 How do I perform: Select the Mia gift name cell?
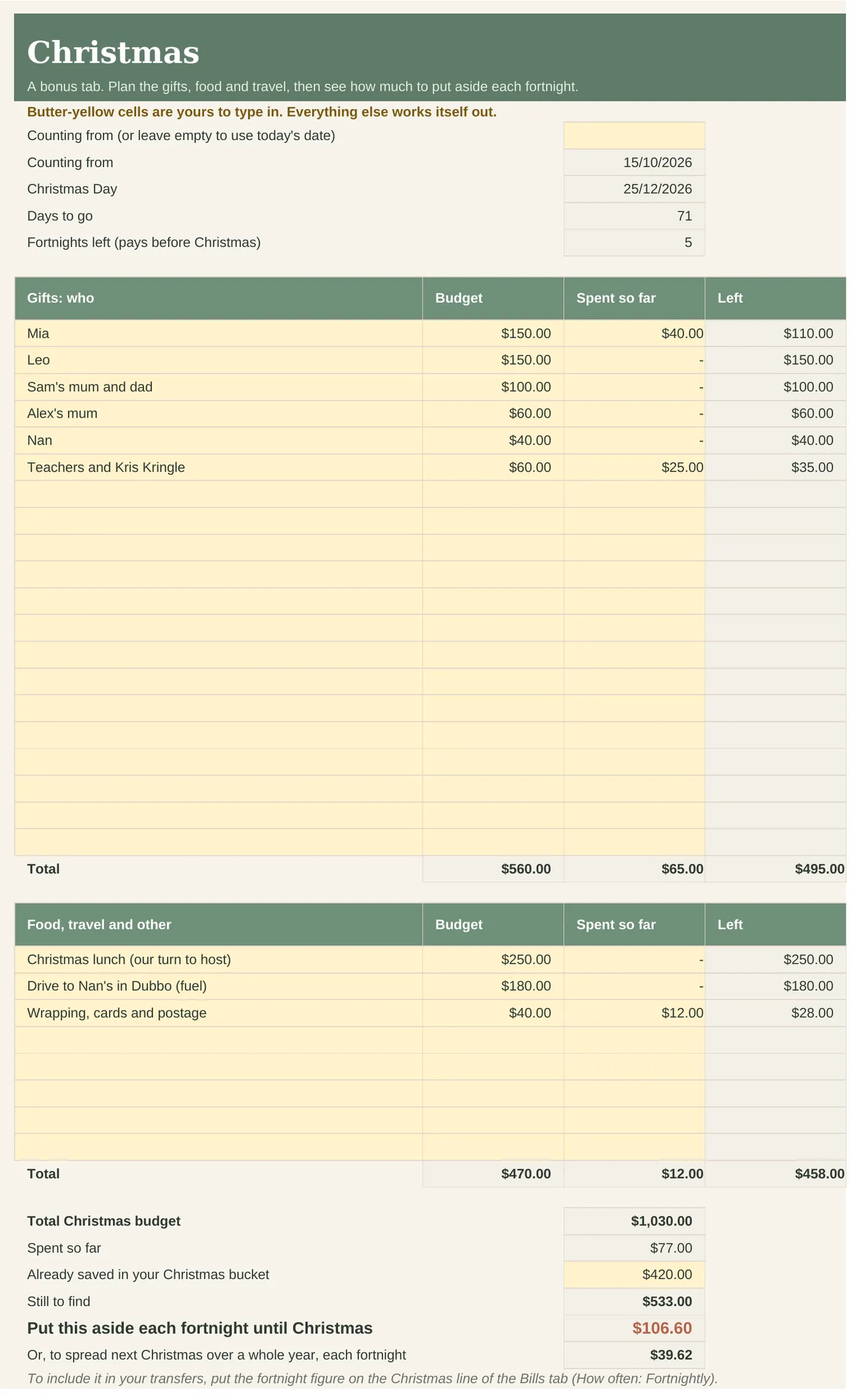pos(219,334)
